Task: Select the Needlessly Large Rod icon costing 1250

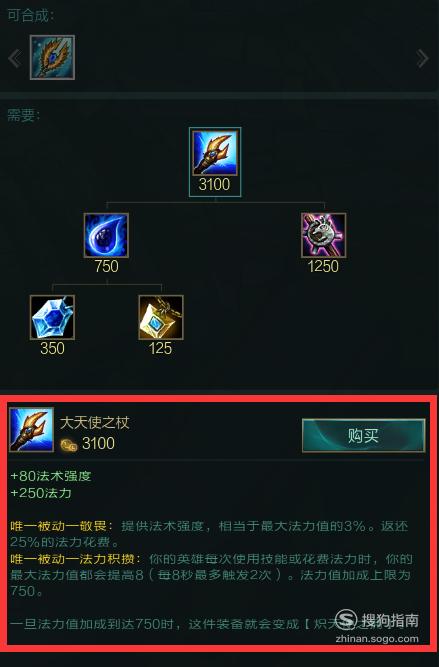Action: coord(324,235)
